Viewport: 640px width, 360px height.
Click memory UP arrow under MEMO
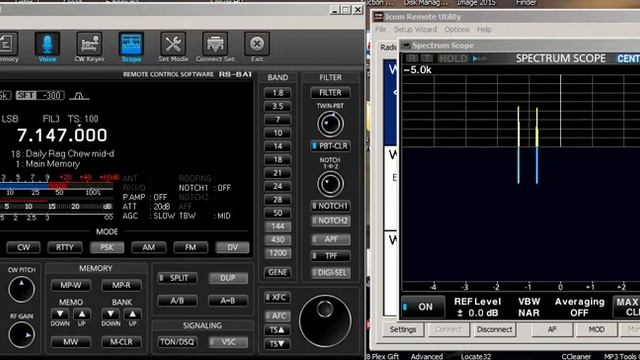point(82,314)
